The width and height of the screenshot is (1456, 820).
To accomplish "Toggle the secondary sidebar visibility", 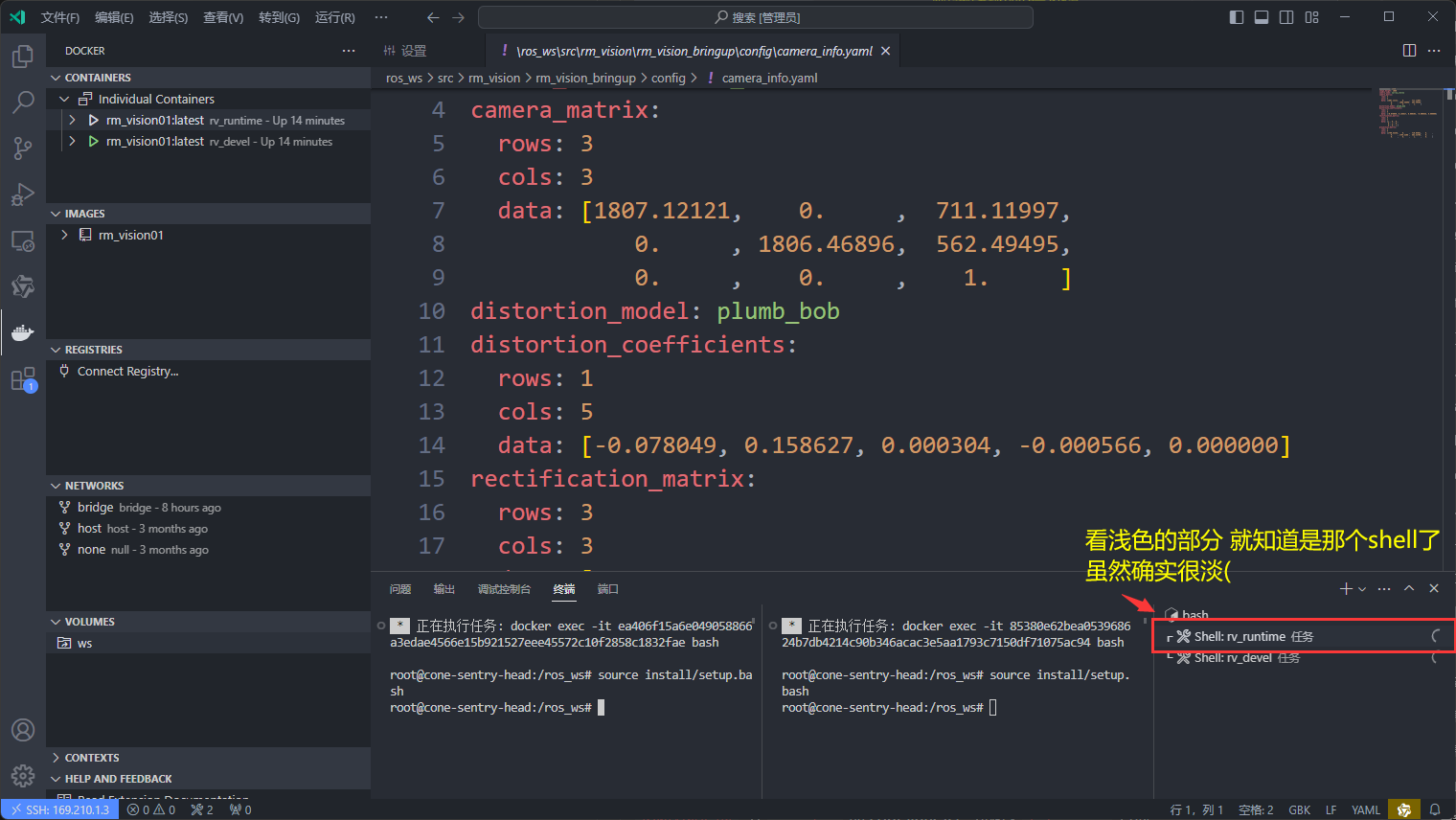I will pos(1286,17).
